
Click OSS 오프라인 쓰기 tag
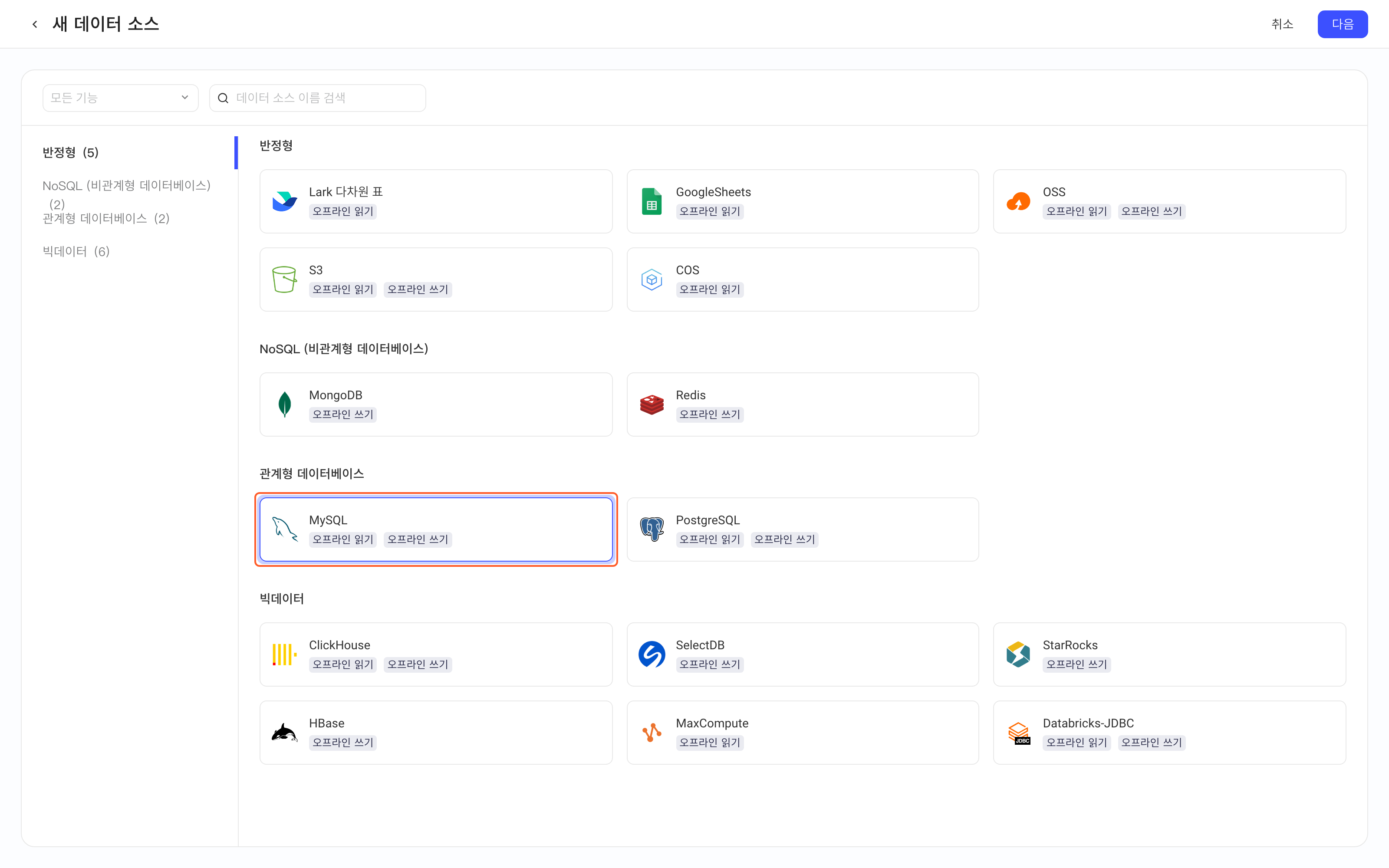click(x=1152, y=211)
